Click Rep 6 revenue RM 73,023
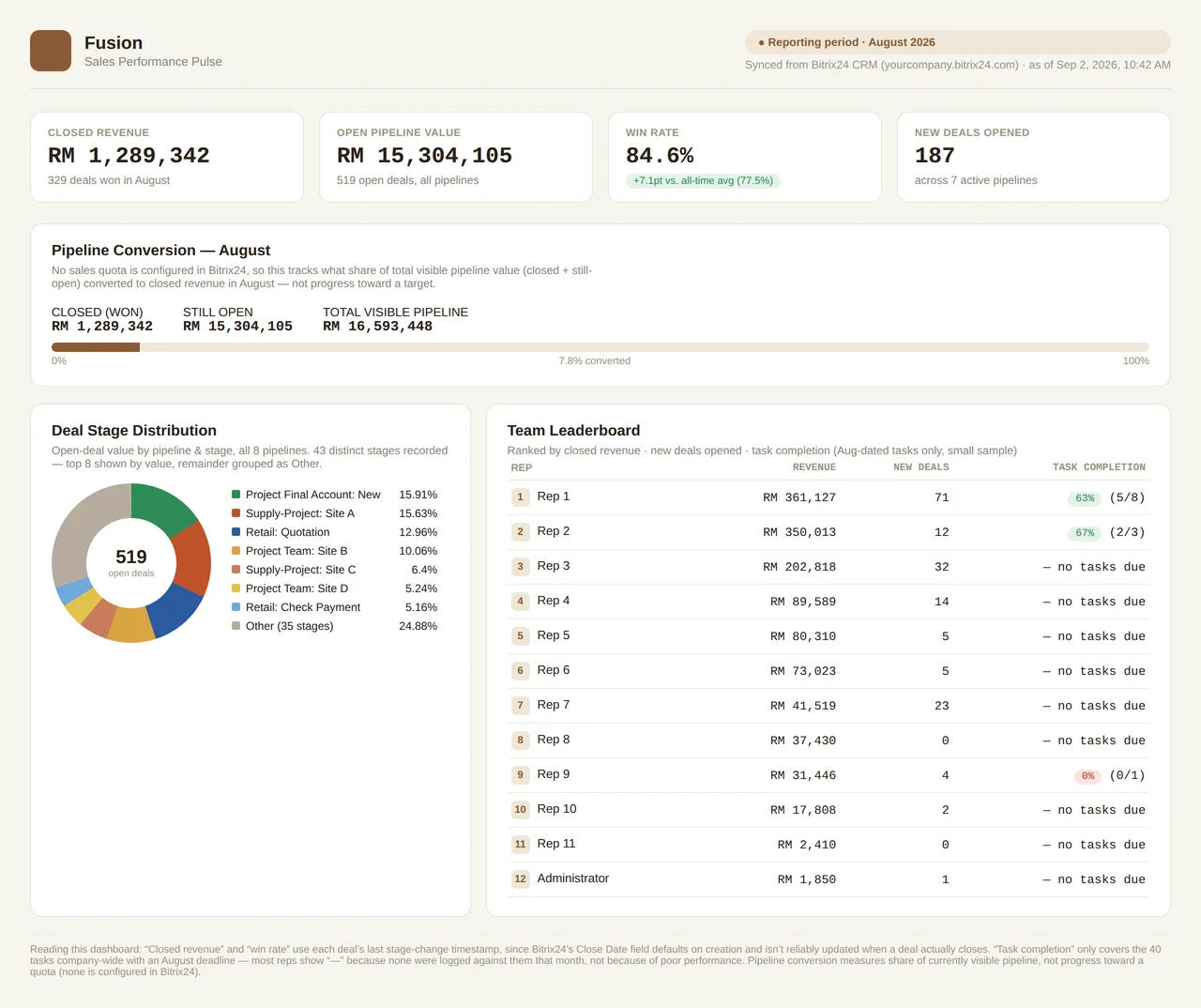The image size is (1201, 1008). [x=803, y=671]
